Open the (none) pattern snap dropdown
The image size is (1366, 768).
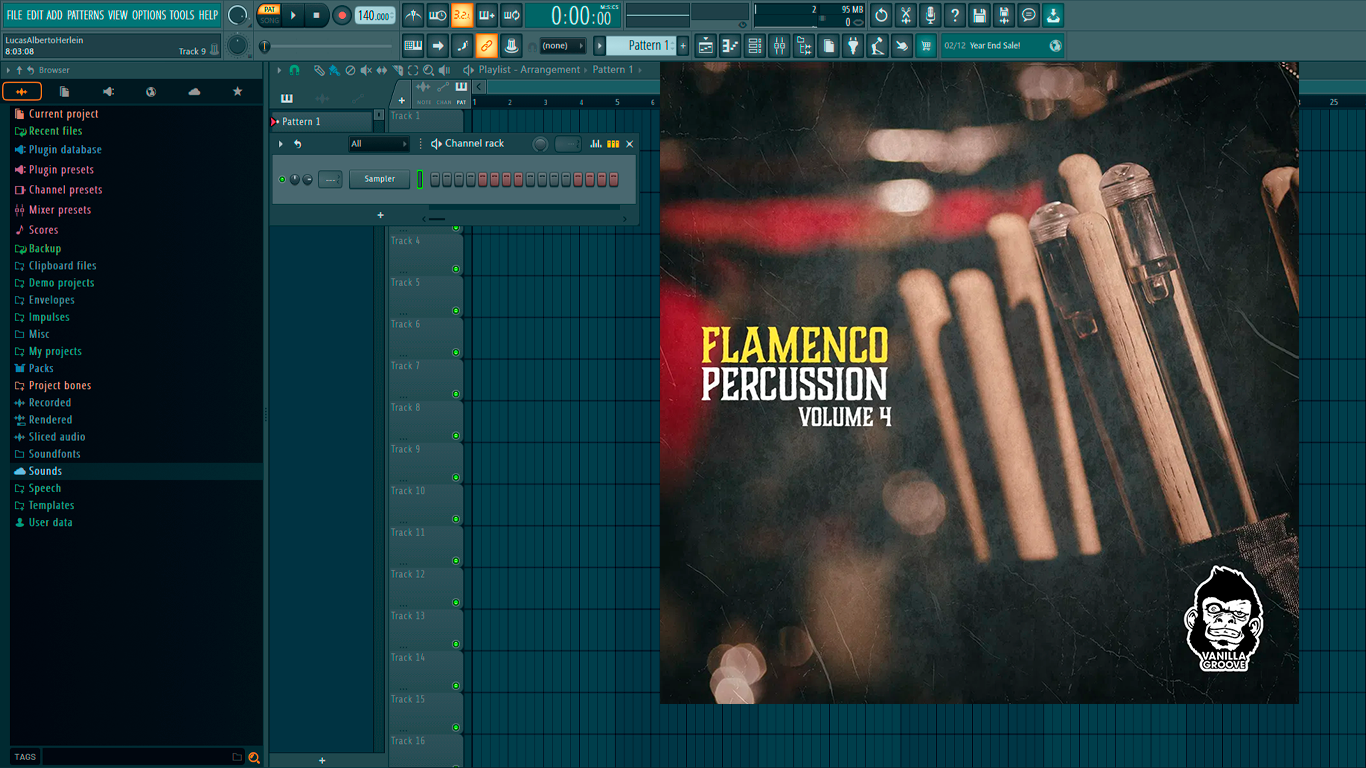[562, 46]
